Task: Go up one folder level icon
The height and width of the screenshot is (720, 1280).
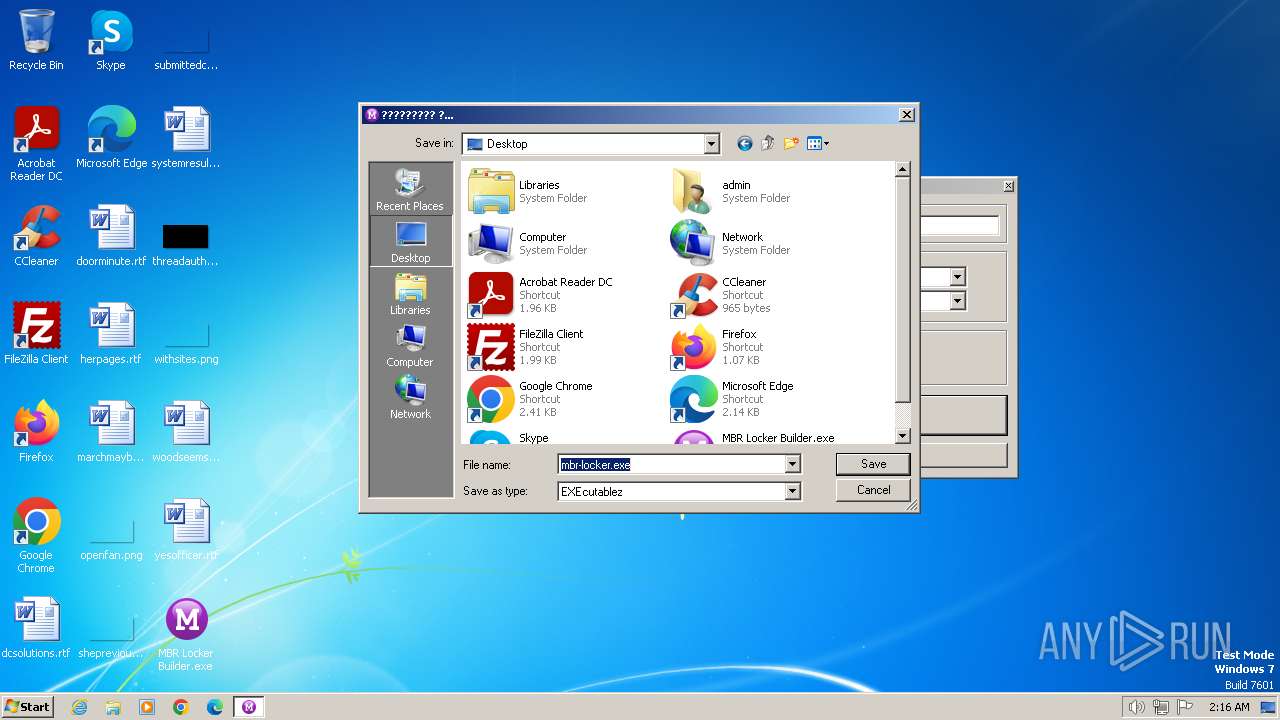Action: (768, 144)
